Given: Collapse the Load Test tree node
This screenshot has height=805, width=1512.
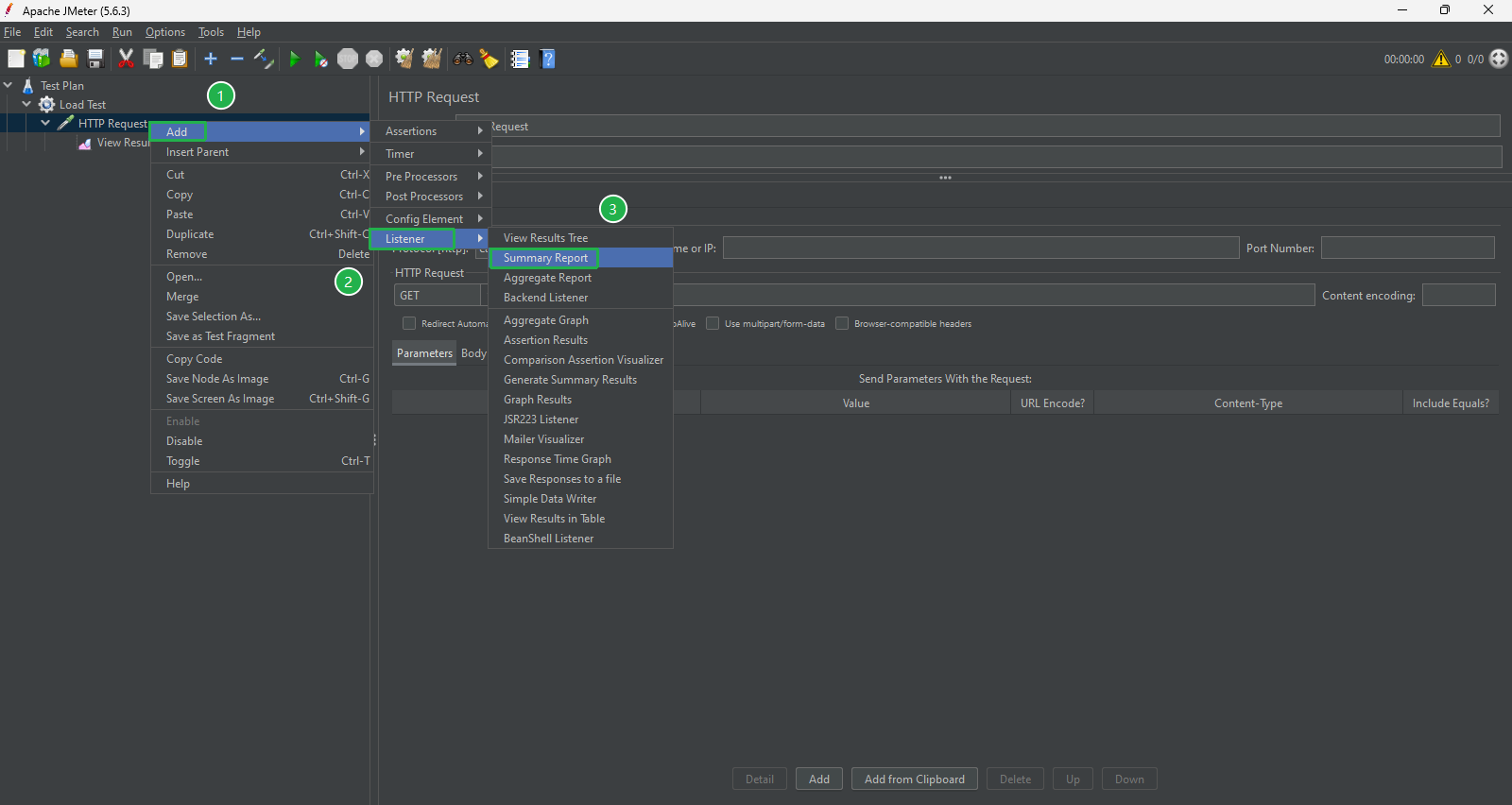Looking at the screenshot, I should tap(26, 104).
